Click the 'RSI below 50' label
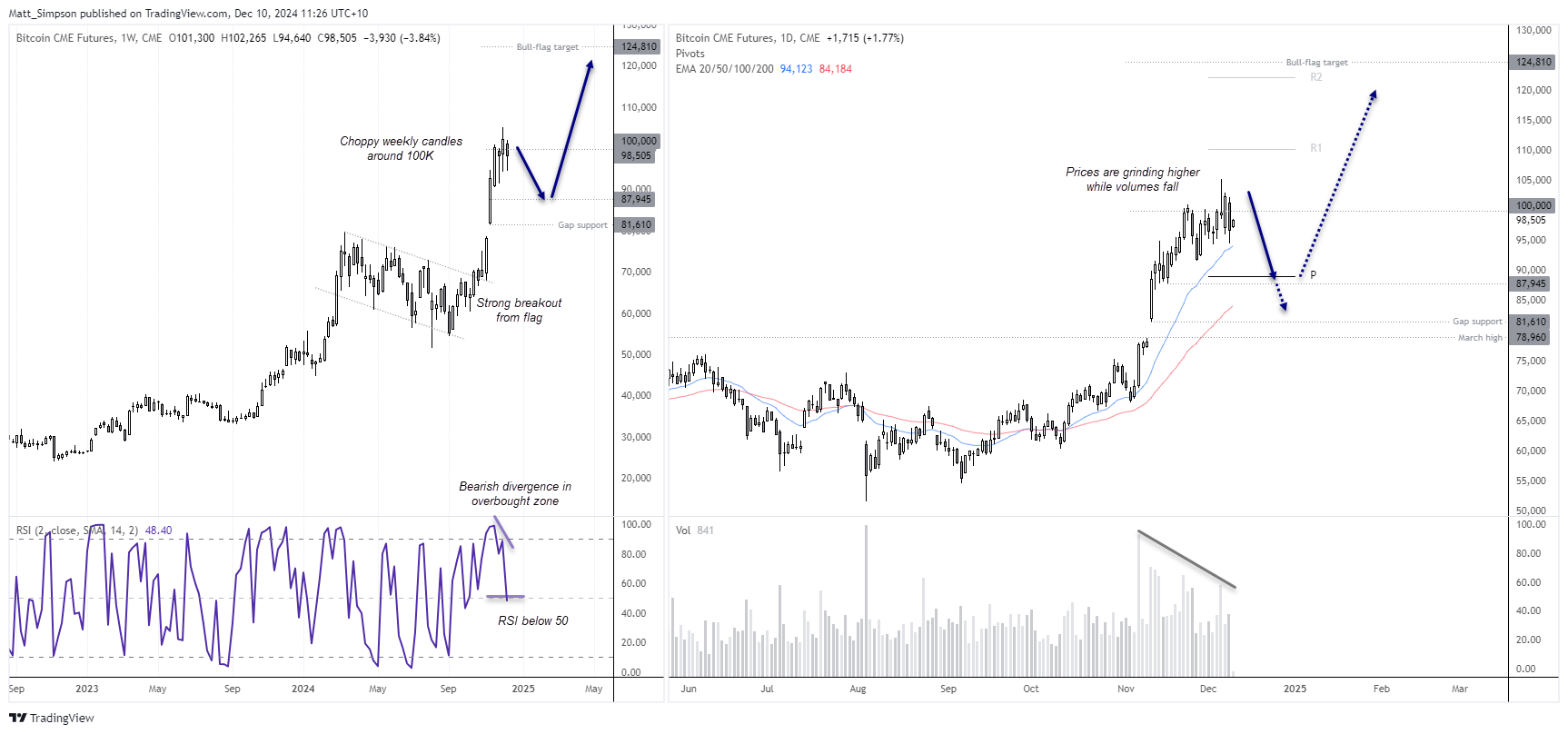1568x734 pixels. 532,620
